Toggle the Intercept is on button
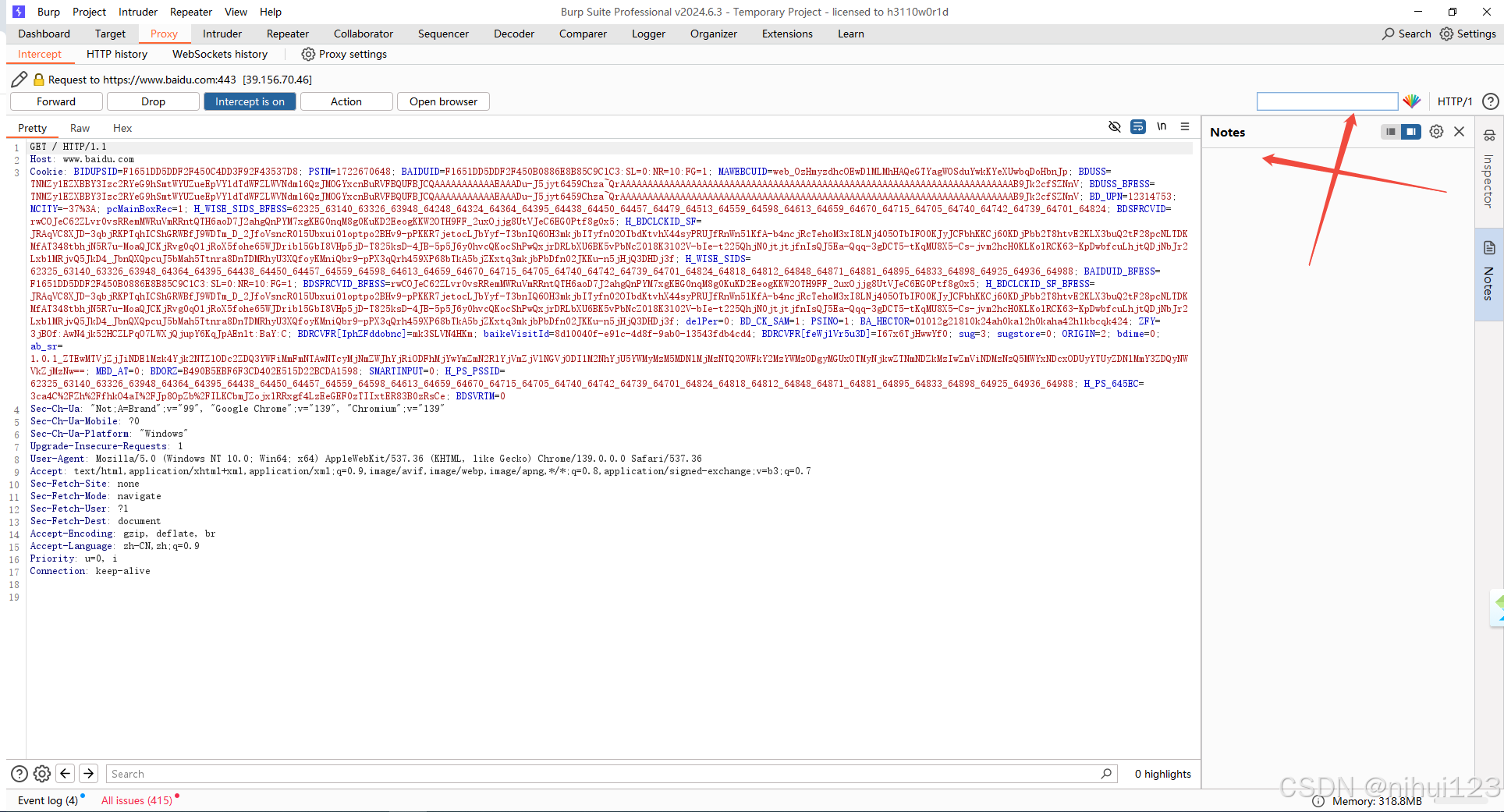Image resolution: width=1504 pixels, height=812 pixels. tap(250, 101)
